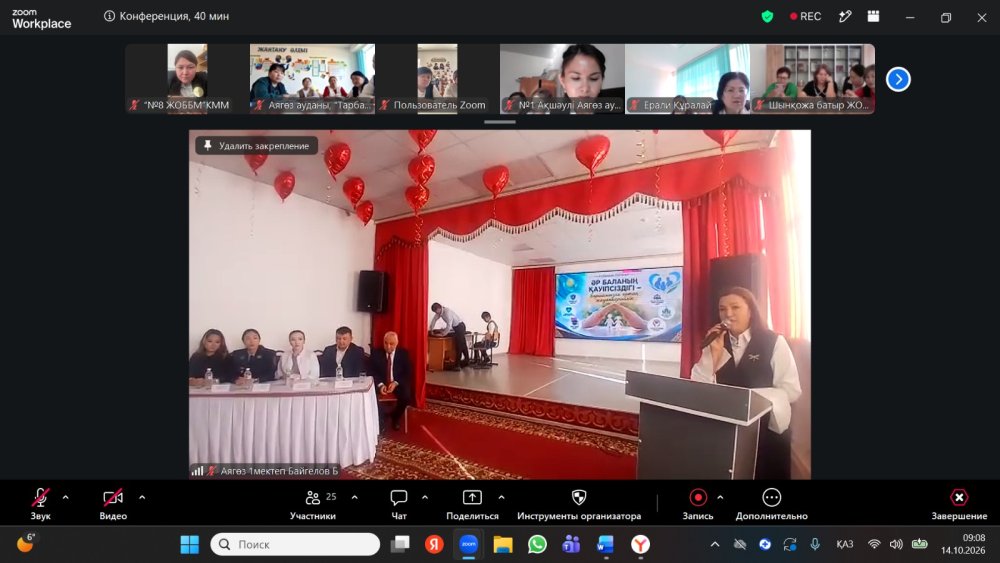The image size is (1000, 563).
Task: Open Task View on the taskbar
Action: [401, 545]
